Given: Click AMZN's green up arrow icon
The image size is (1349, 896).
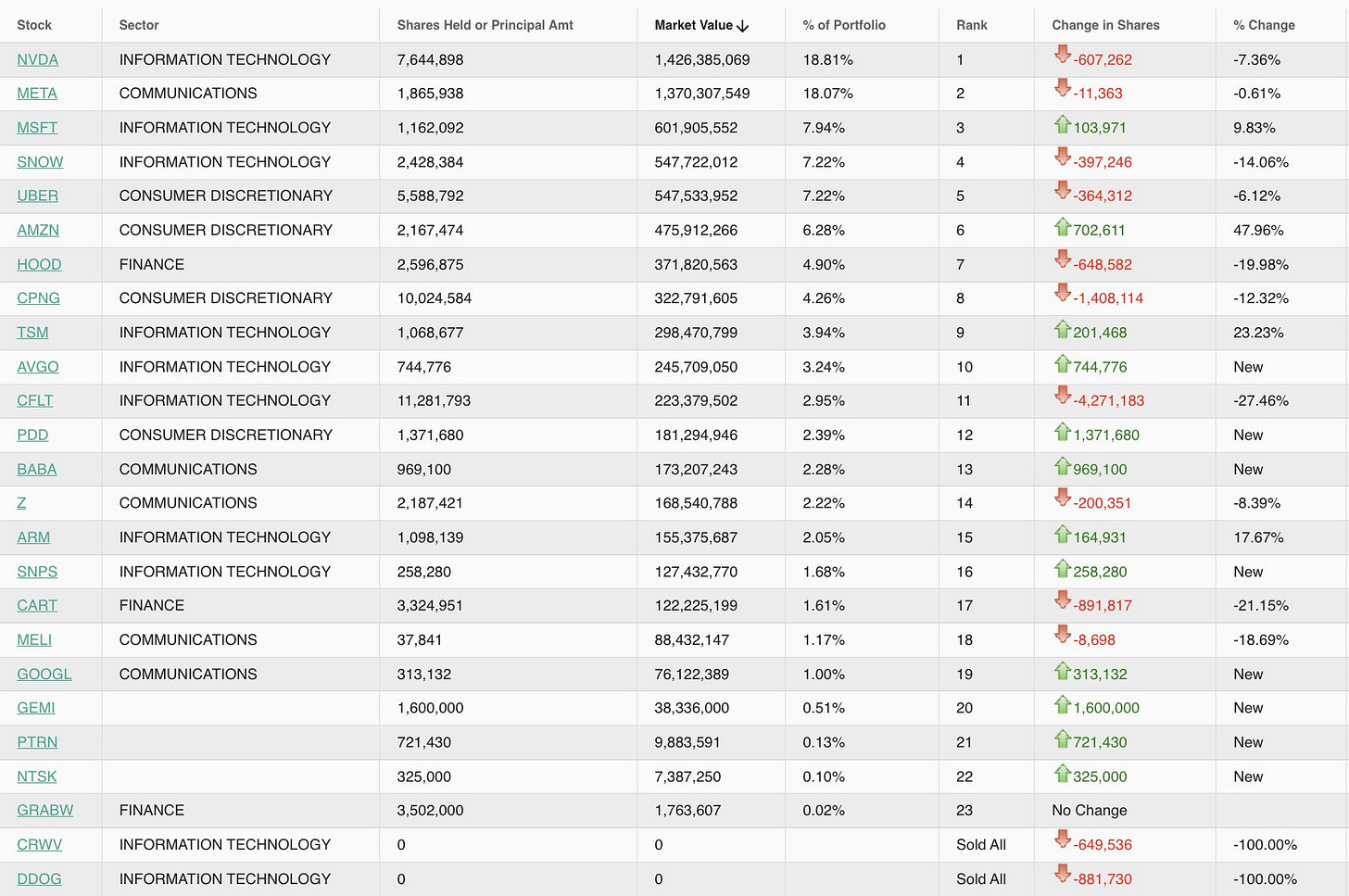Looking at the screenshot, I should [1062, 226].
